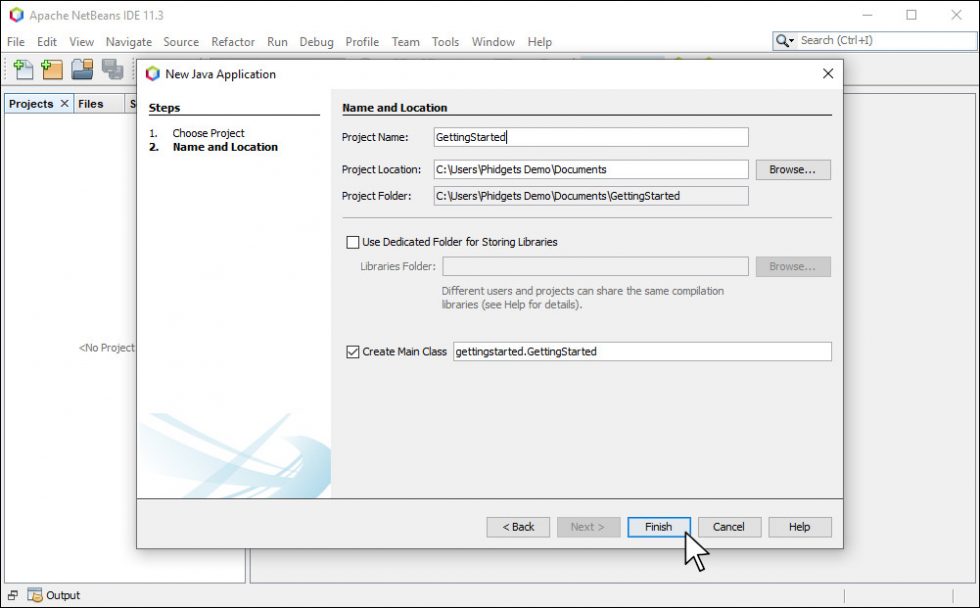Click the Finish button

(x=659, y=527)
